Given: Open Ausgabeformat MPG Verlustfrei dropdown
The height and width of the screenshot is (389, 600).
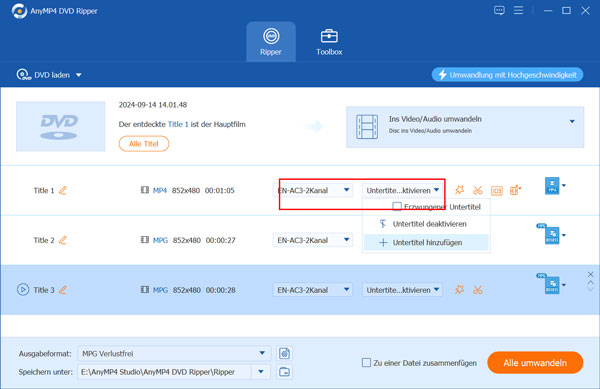Looking at the screenshot, I should [x=174, y=353].
